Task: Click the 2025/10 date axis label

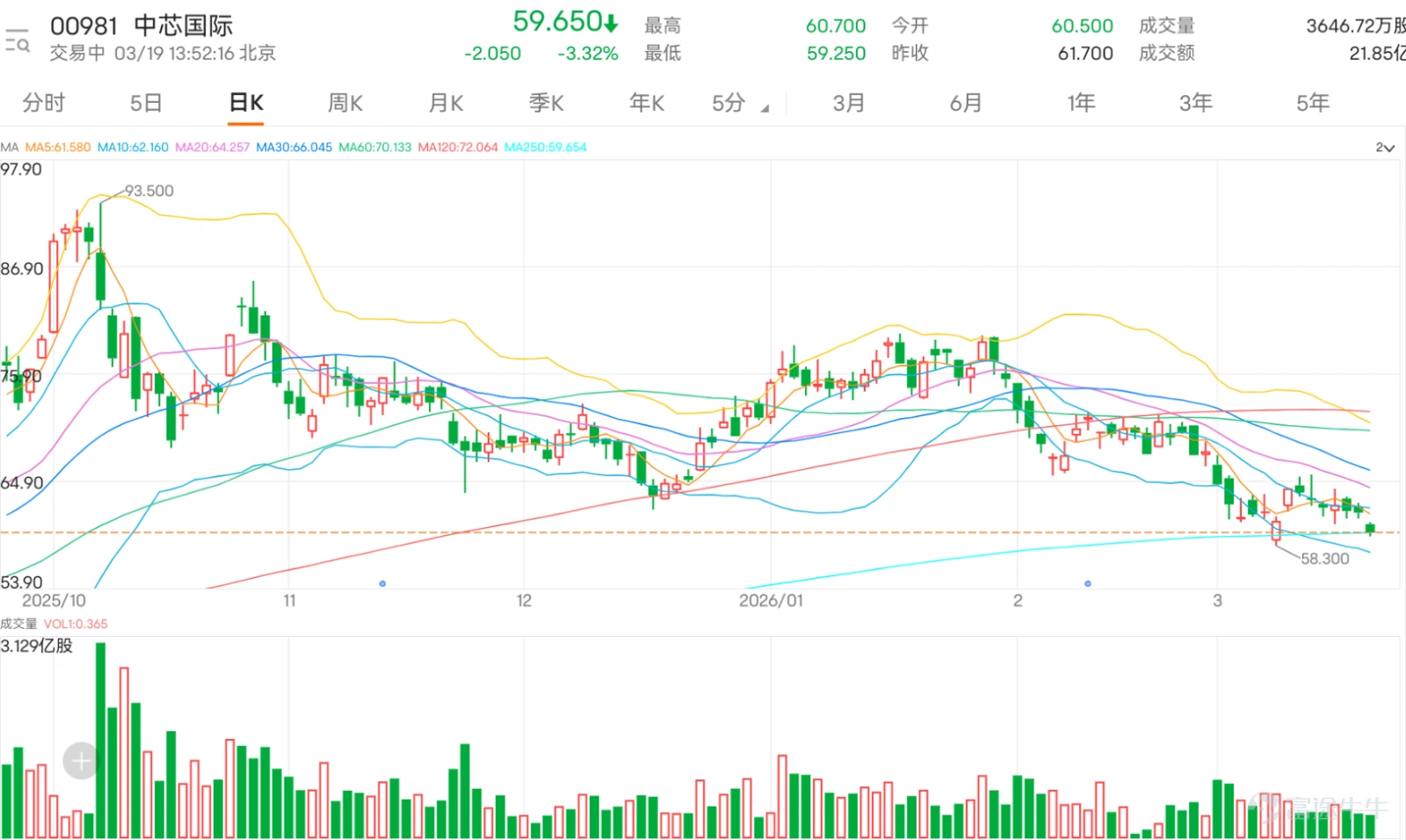Action: point(54,600)
